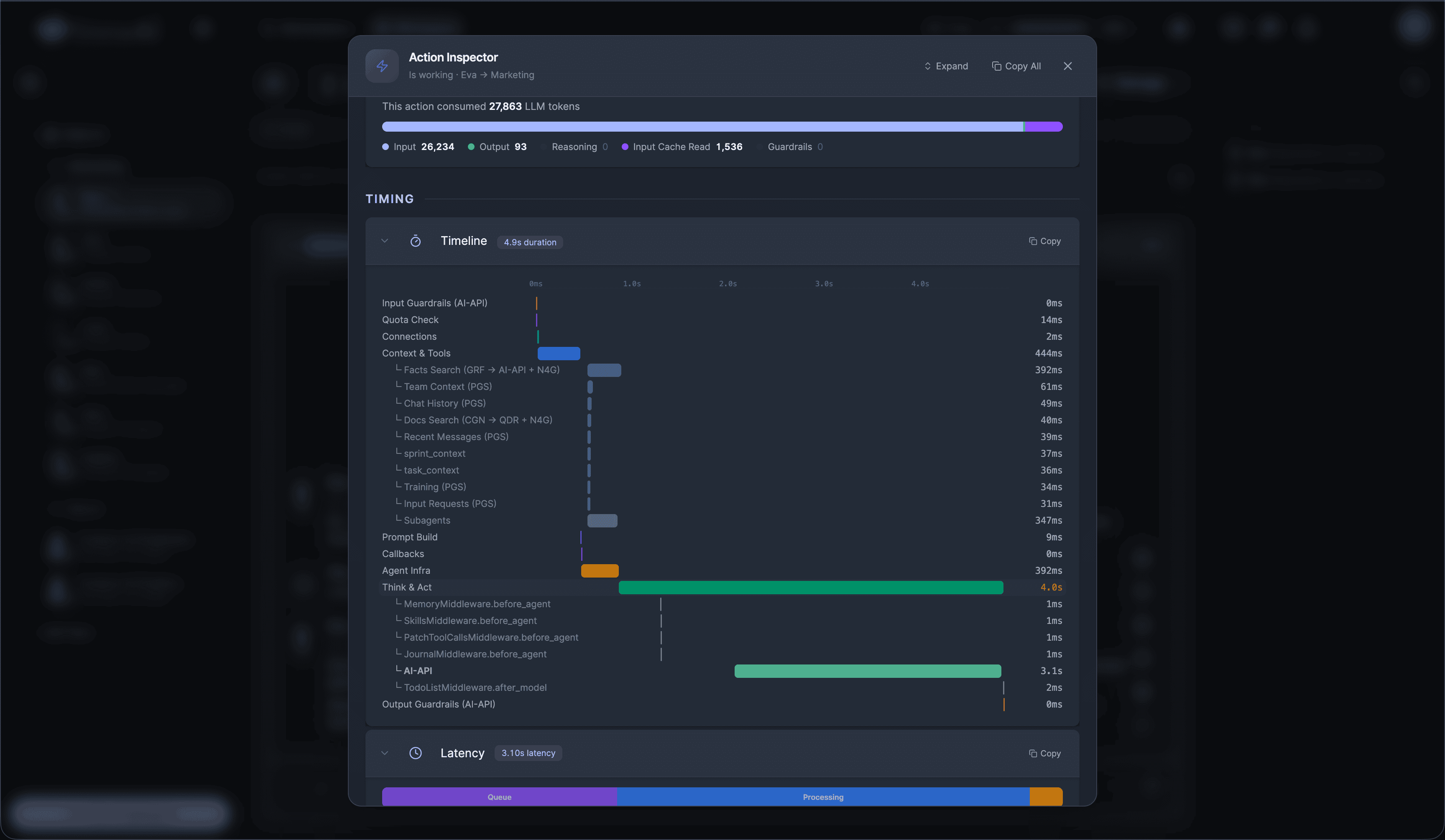Viewport: 1445px width, 840px height.
Task: Copy the Timeline section data
Action: pos(1044,241)
